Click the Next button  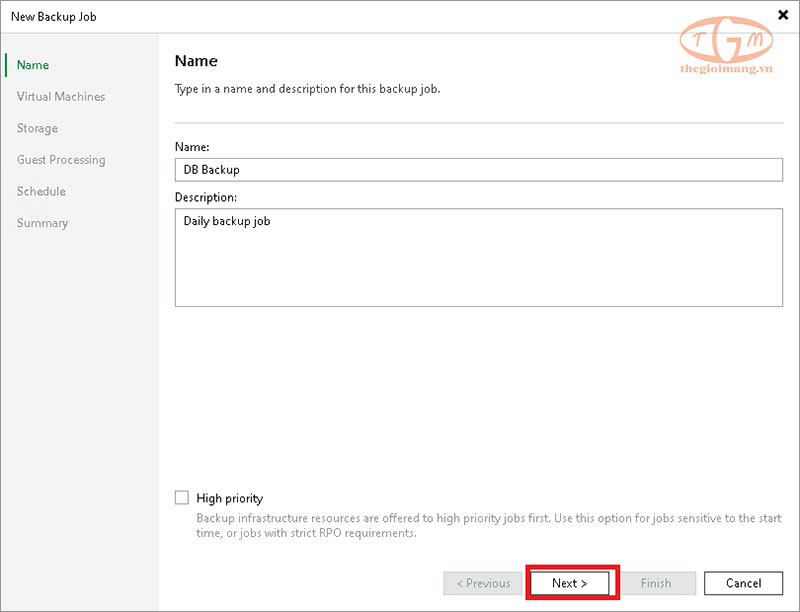[x=570, y=583]
